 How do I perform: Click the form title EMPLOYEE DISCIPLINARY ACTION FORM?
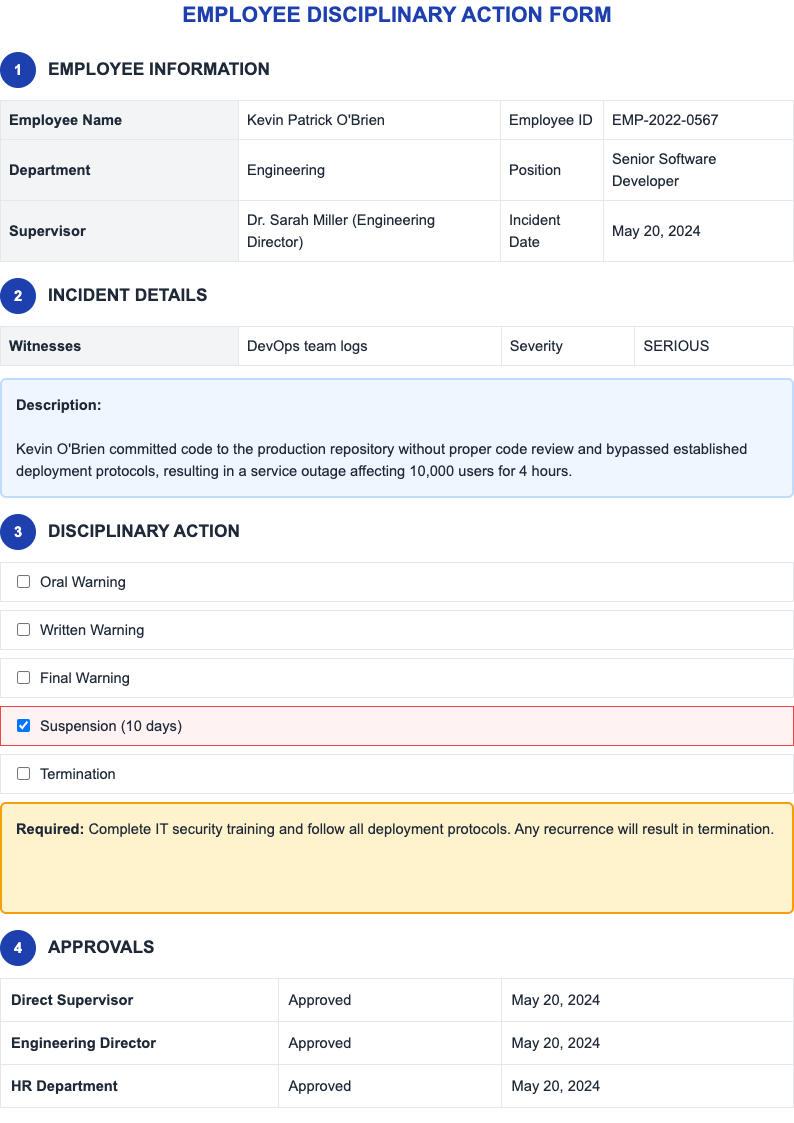click(396, 15)
